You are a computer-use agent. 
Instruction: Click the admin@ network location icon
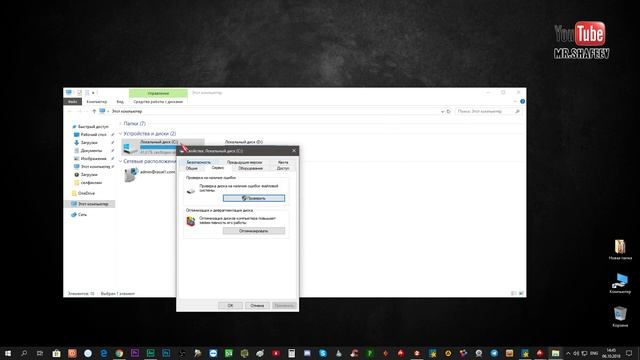(x=131, y=174)
